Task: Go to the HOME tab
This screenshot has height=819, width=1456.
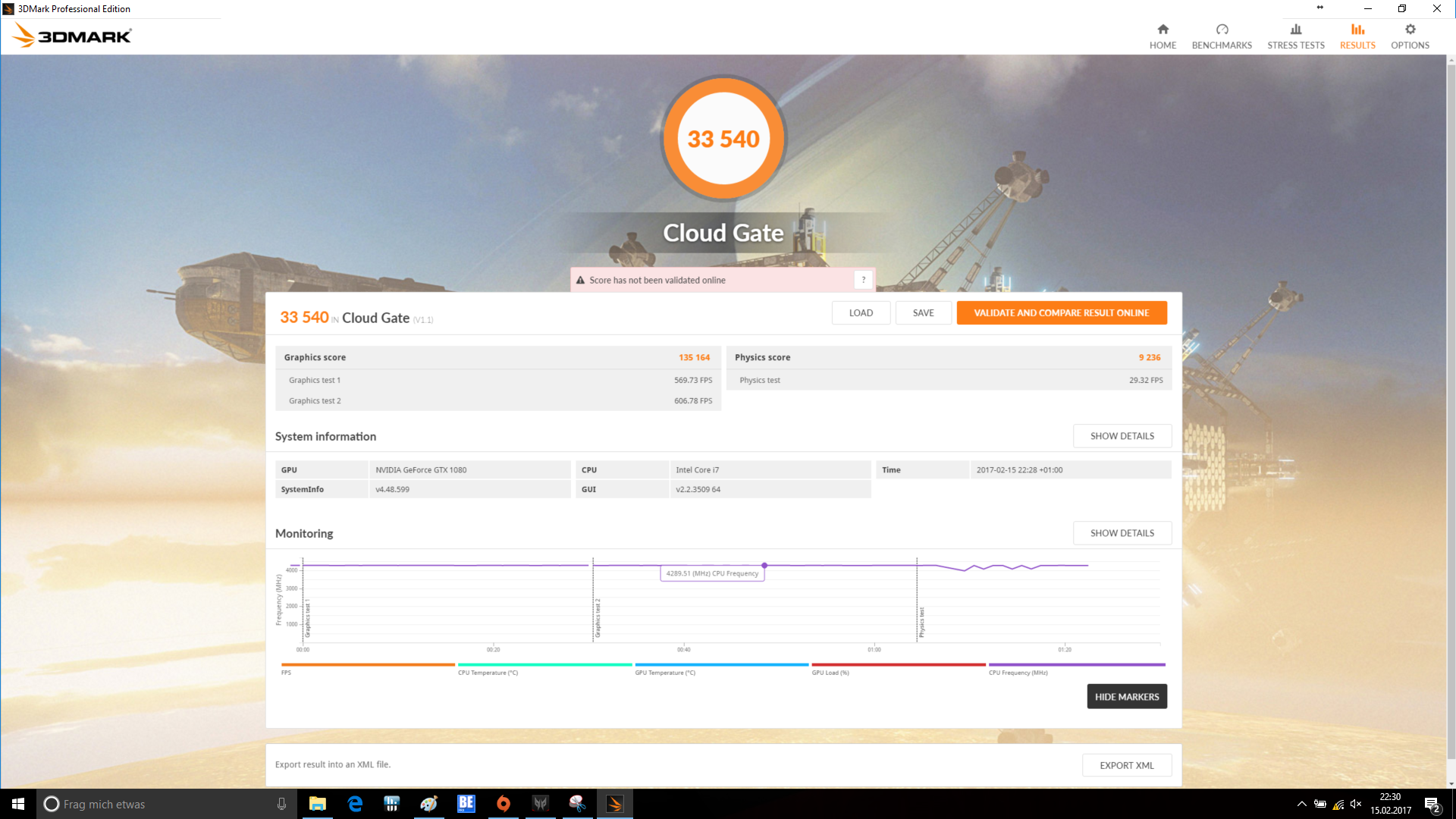Action: (x=1163, y=36)
